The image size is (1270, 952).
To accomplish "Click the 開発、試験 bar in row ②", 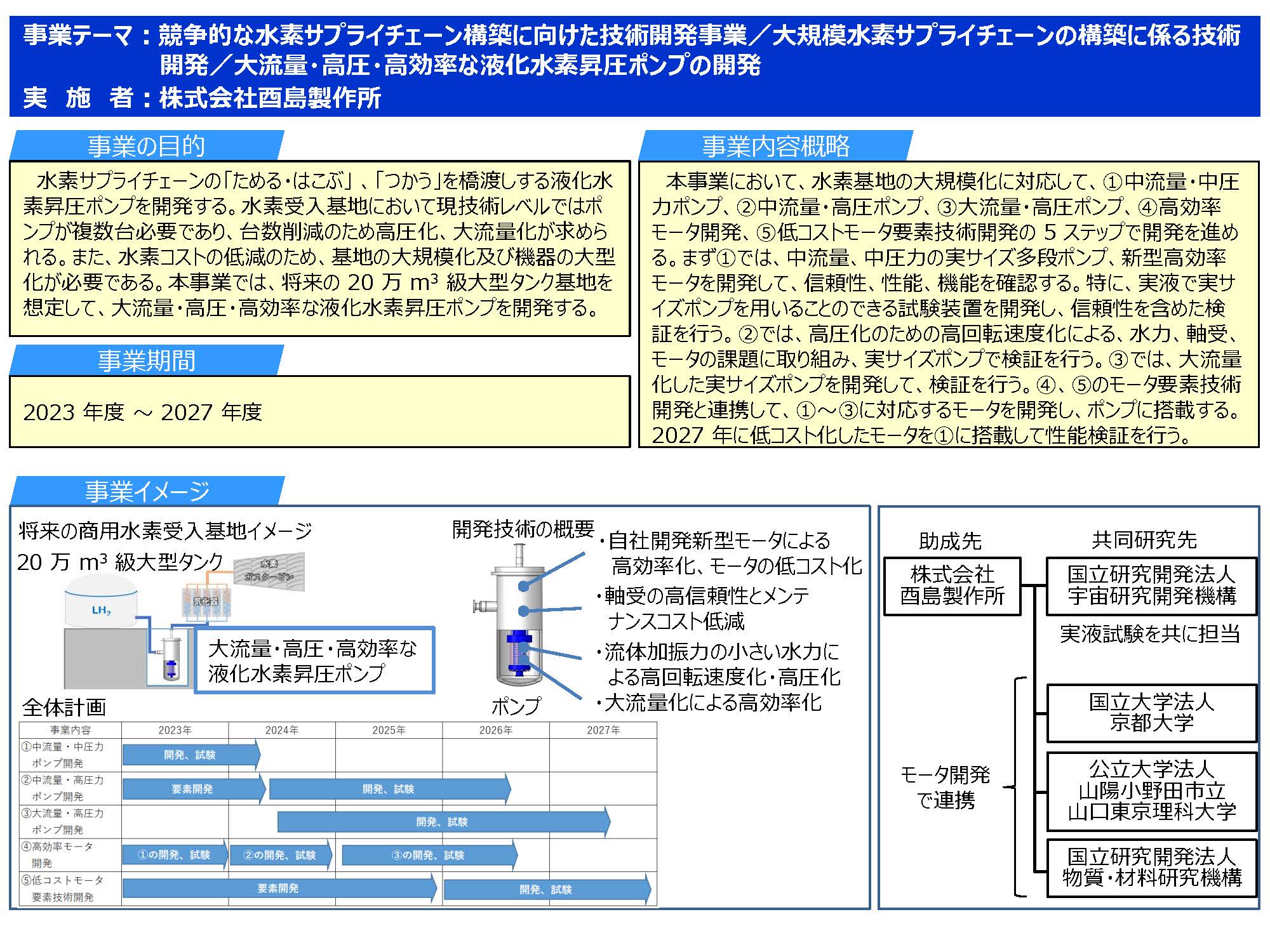I will click(x=390, y=788).
